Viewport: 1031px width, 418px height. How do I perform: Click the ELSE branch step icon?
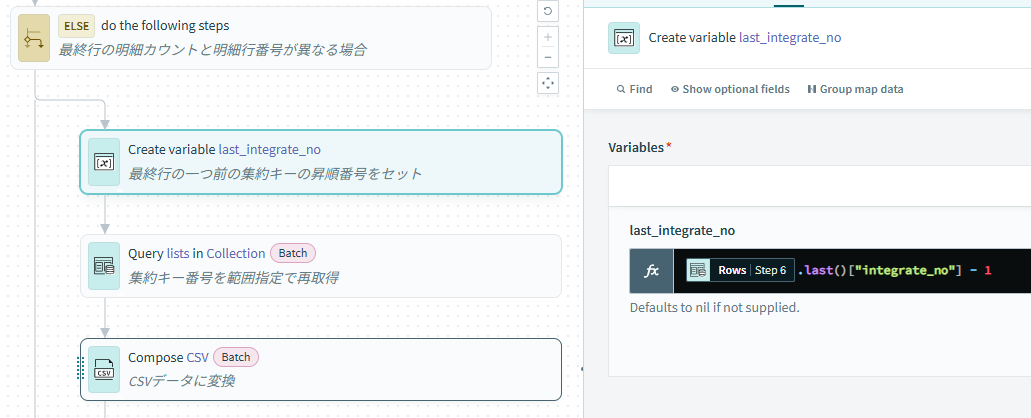coord(34,38)
